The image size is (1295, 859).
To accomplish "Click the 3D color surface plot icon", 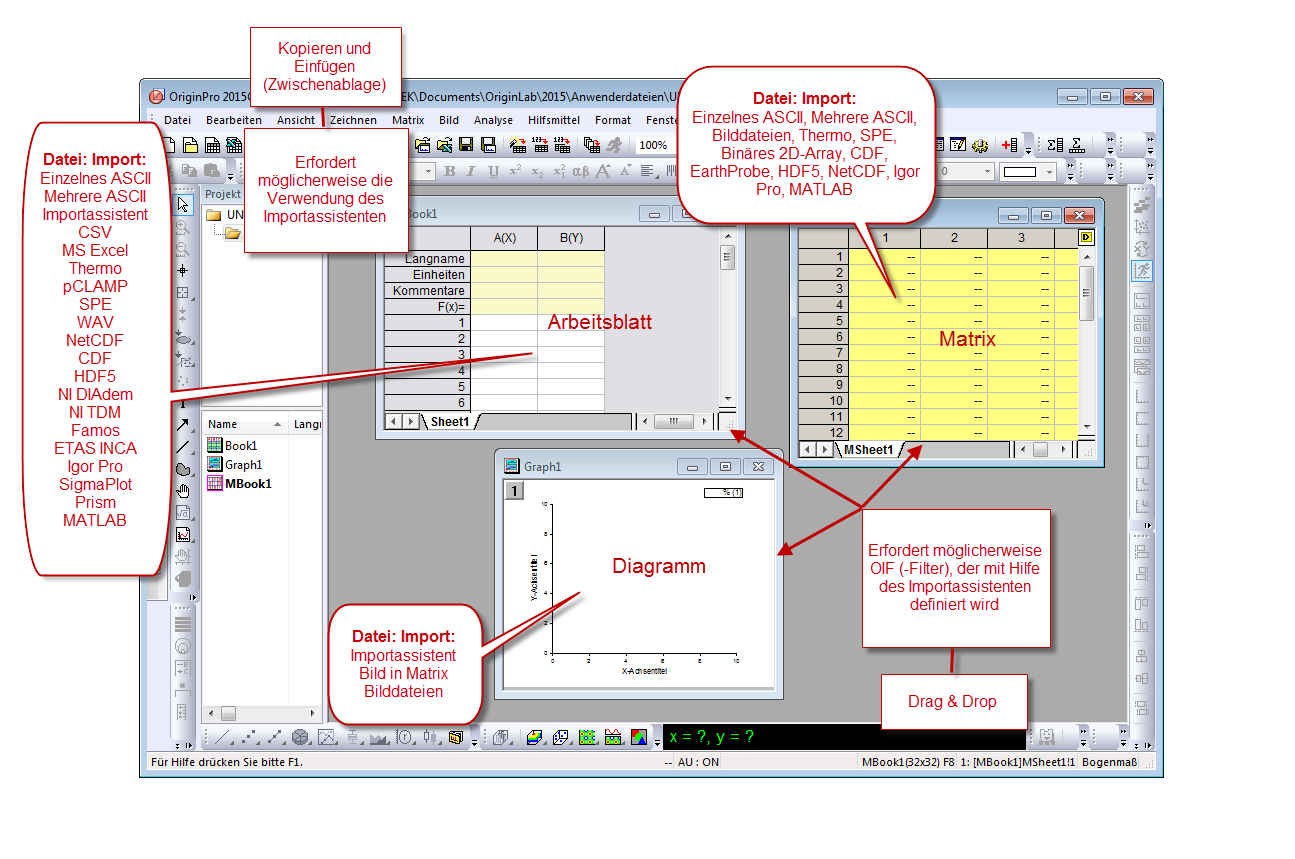I will click(x=534, y=737).
